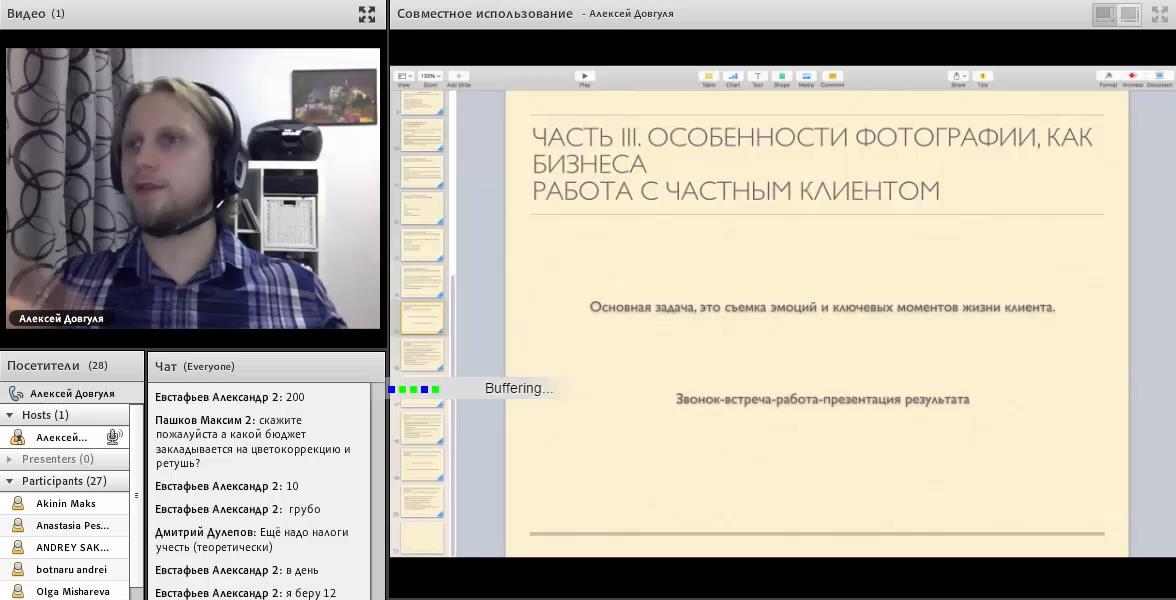The width and height of the screenshot is (1176, 600).
Task: Open the Document inspector icon
Action: click(1159, 76)
